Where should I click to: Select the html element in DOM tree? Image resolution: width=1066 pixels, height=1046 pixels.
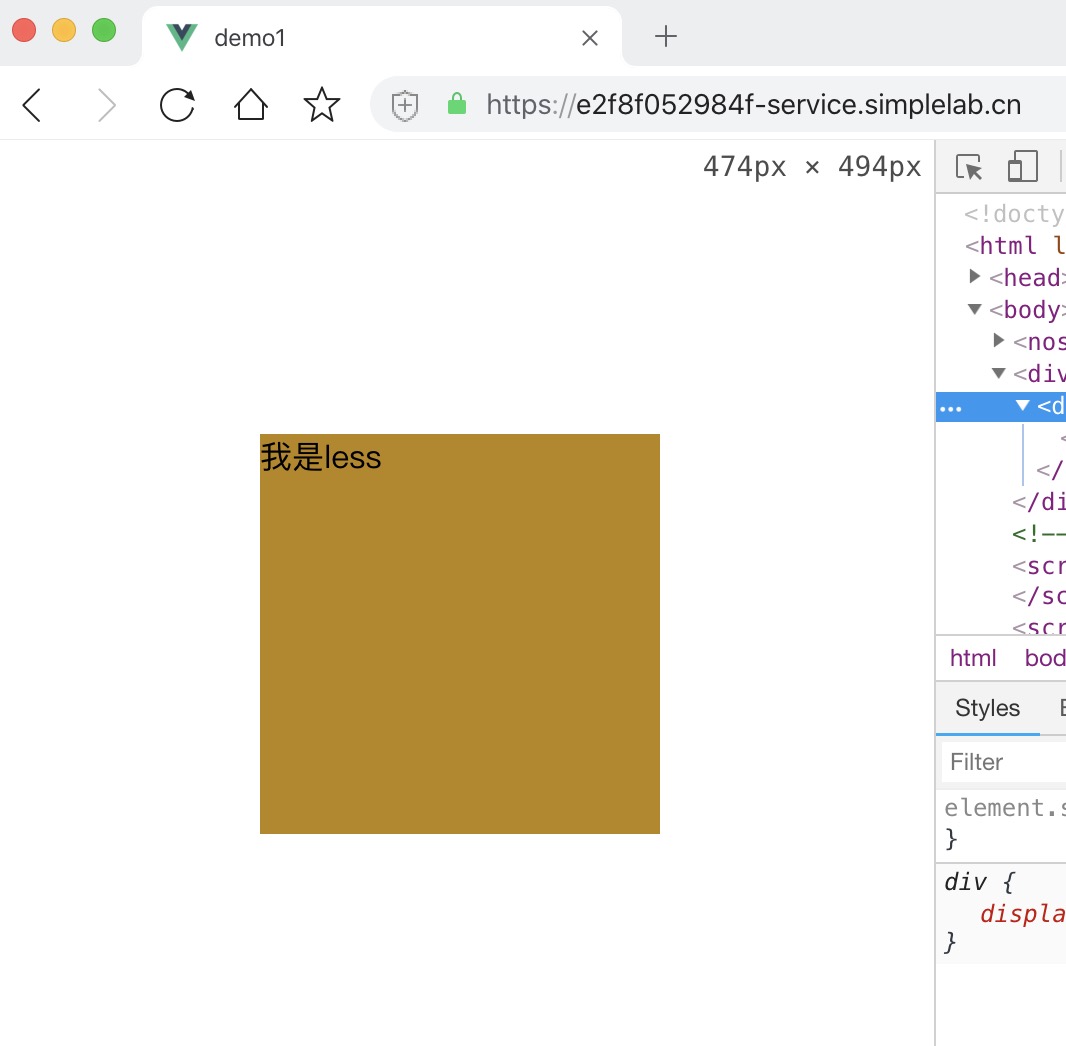pos(1015,245)
